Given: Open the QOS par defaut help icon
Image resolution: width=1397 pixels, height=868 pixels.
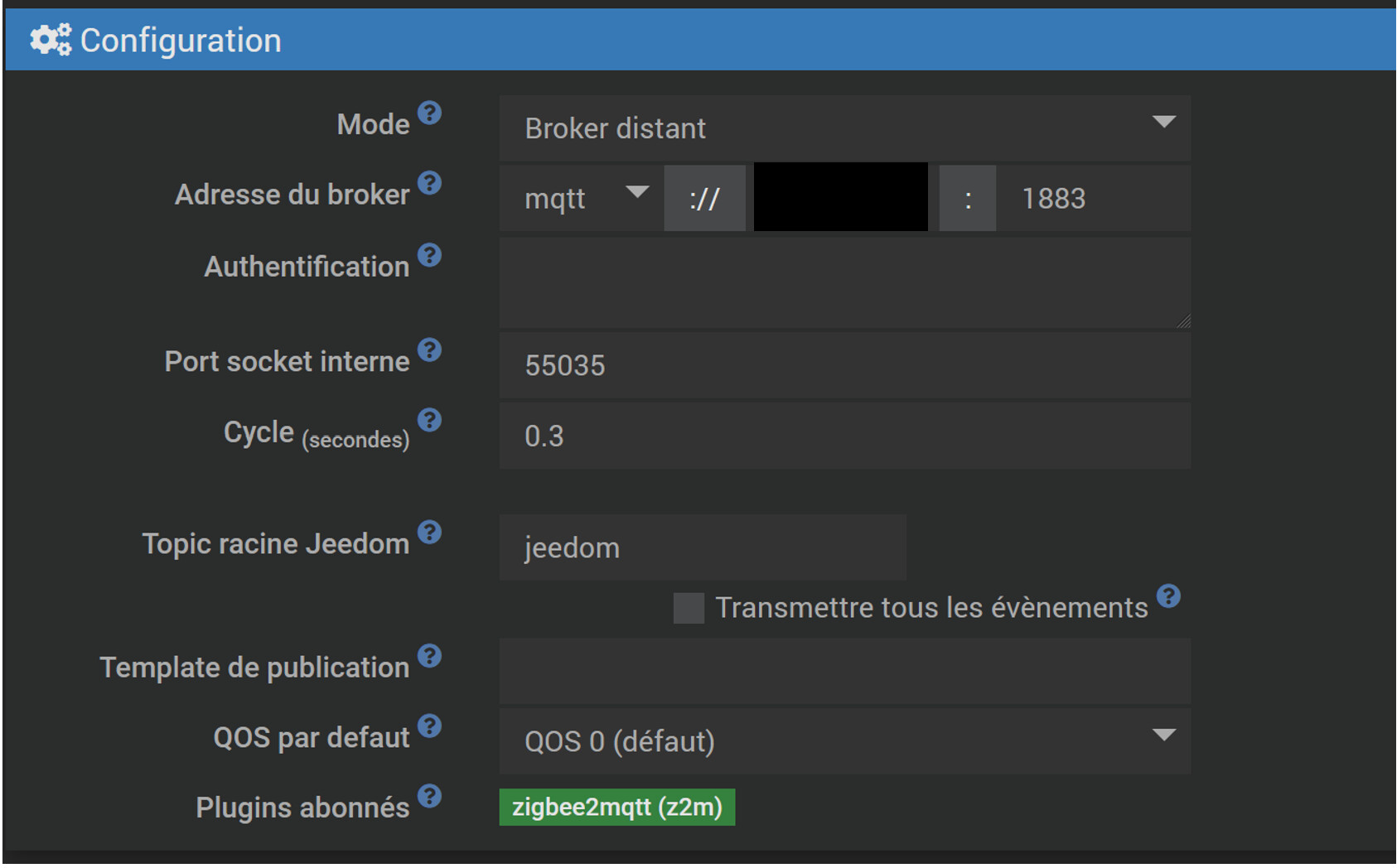Looking at the screenshot, I should (430, 726).
